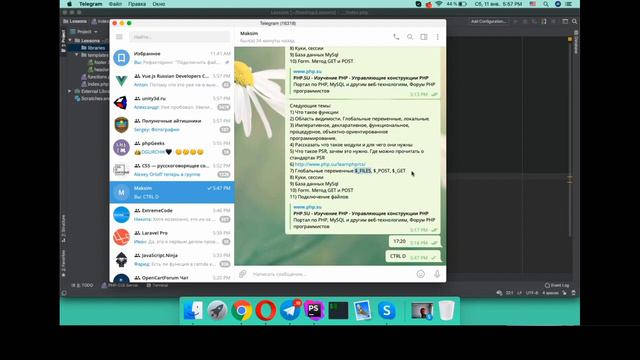Open the three-dot chat options menu
The height and width of the screenshot is (360, 640).
click(x=437, y=37)
